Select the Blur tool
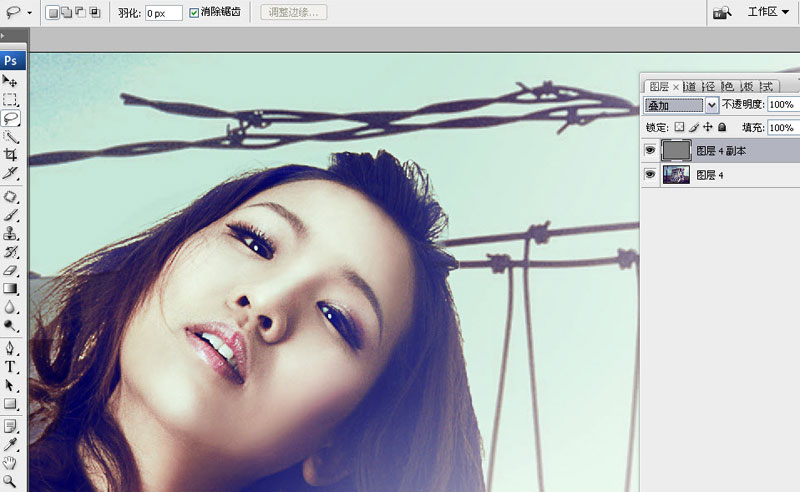Image resolution: width=800 pixels, height=492 pixels. 10,307
